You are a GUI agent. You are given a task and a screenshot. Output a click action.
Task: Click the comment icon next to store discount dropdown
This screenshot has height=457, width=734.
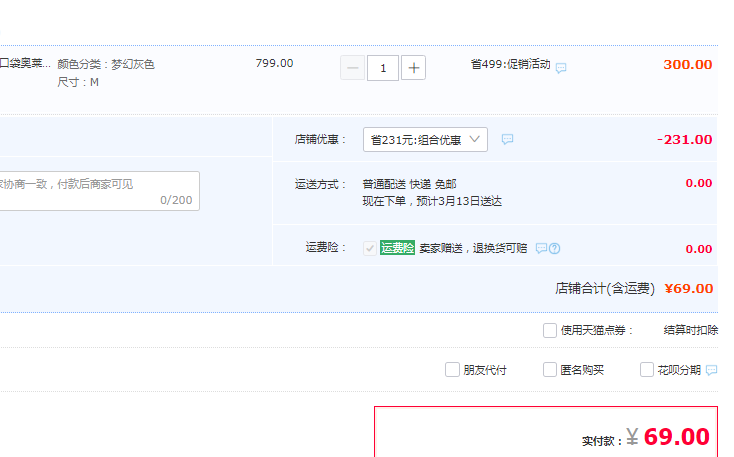[507, 140]
